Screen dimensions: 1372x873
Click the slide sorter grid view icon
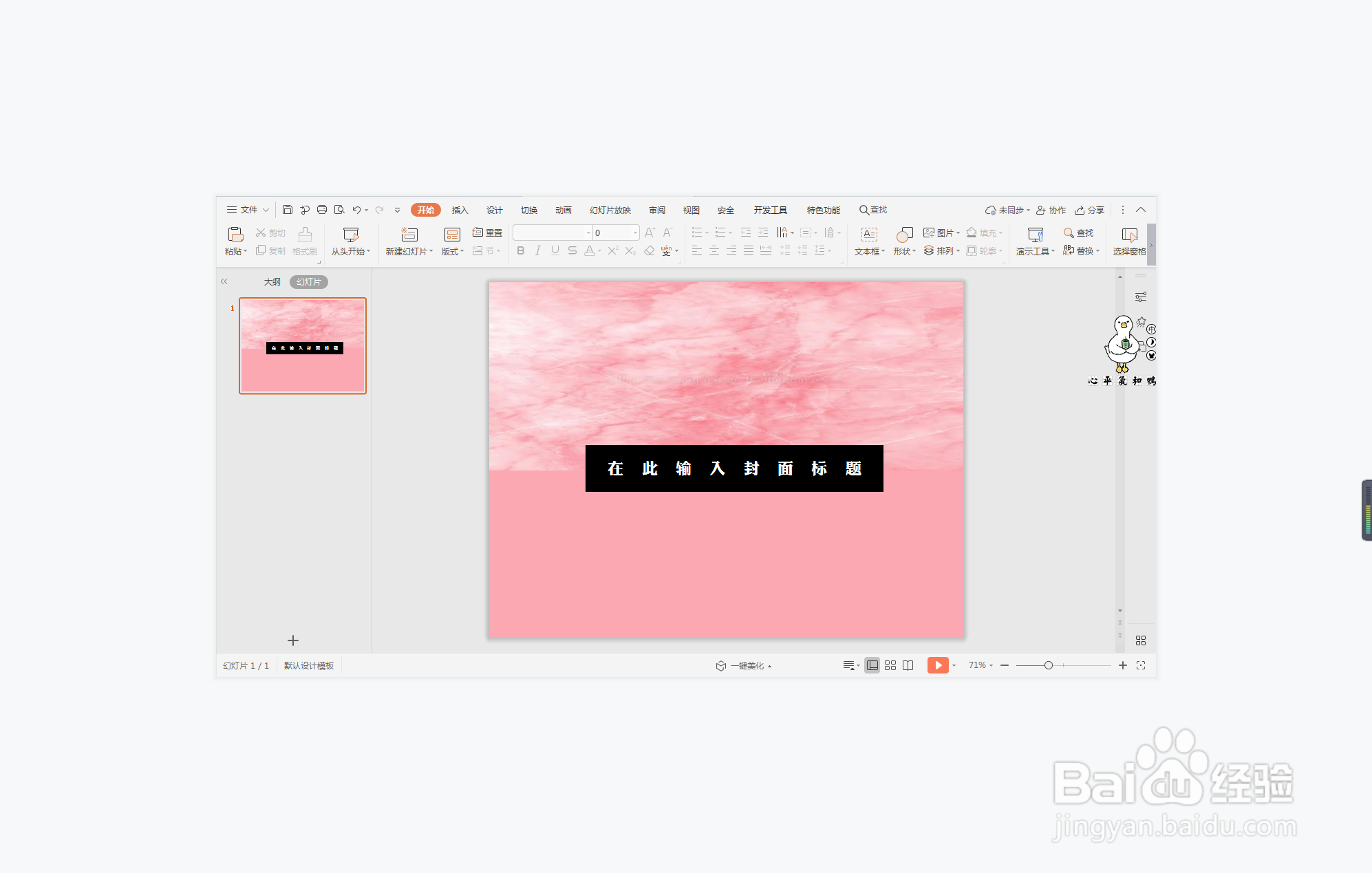coord(890,665)
